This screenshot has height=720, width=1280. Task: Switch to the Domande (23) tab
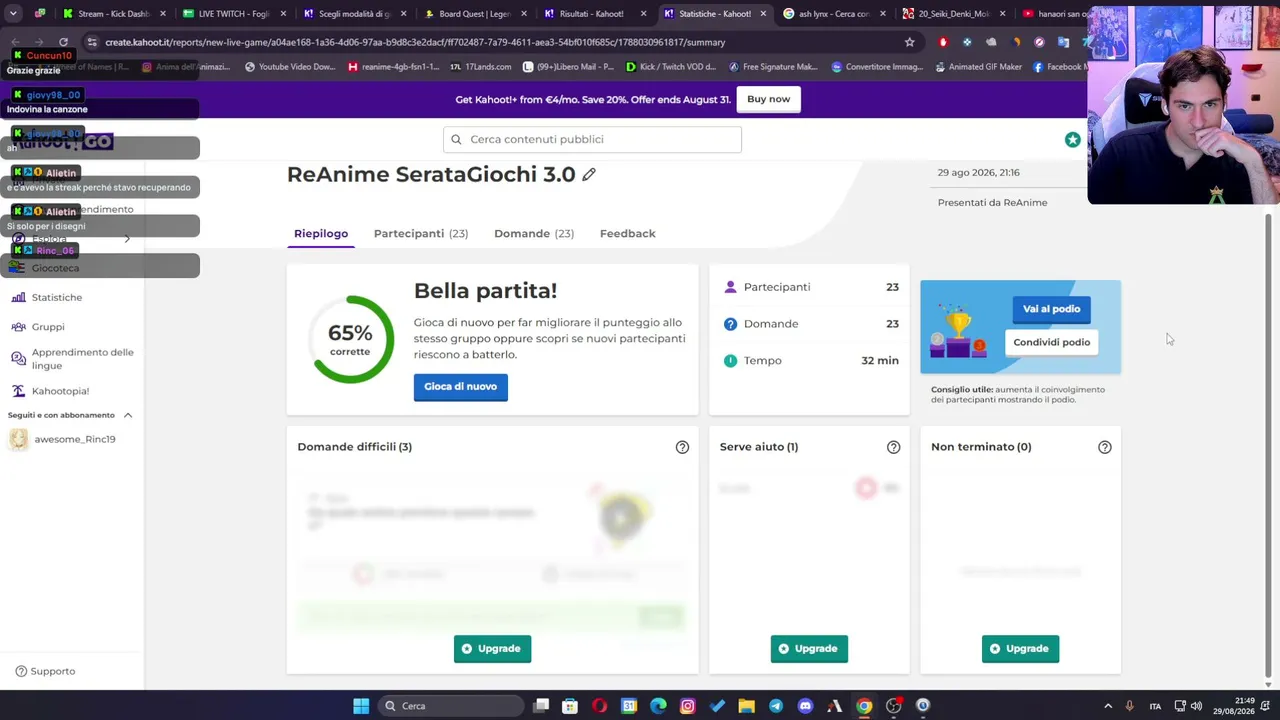click(x=534, y=234)
